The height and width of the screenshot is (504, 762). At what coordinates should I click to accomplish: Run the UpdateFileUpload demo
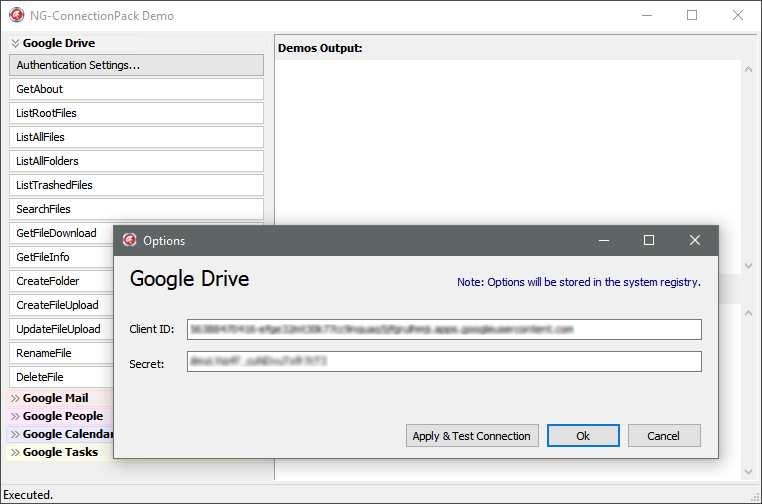[x=61, y=329]
